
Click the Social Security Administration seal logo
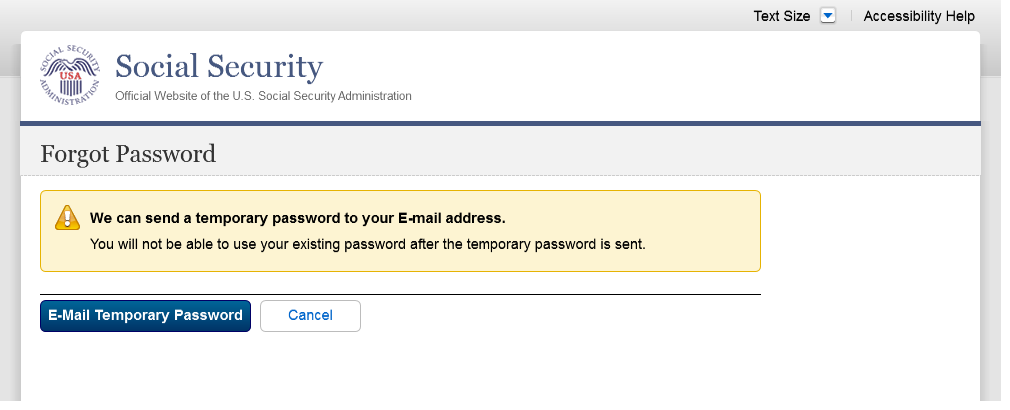point(70,75)
